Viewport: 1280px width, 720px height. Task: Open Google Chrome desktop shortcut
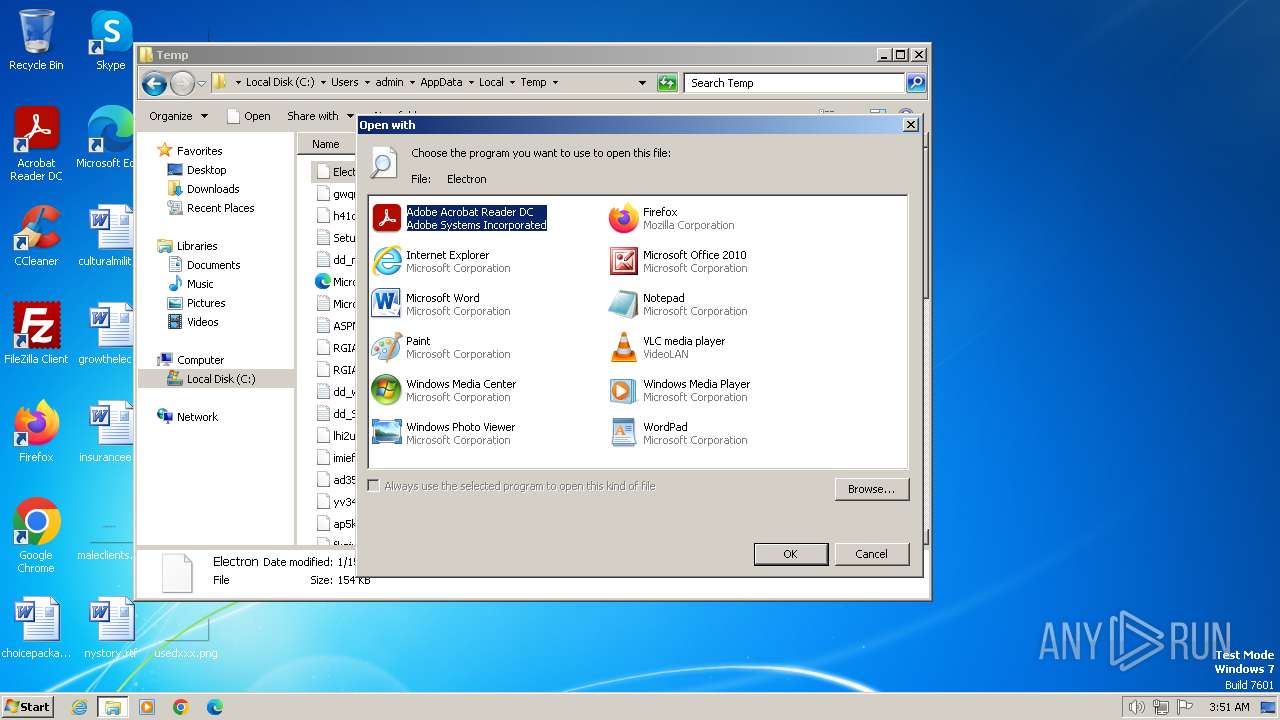coord(36,535)
